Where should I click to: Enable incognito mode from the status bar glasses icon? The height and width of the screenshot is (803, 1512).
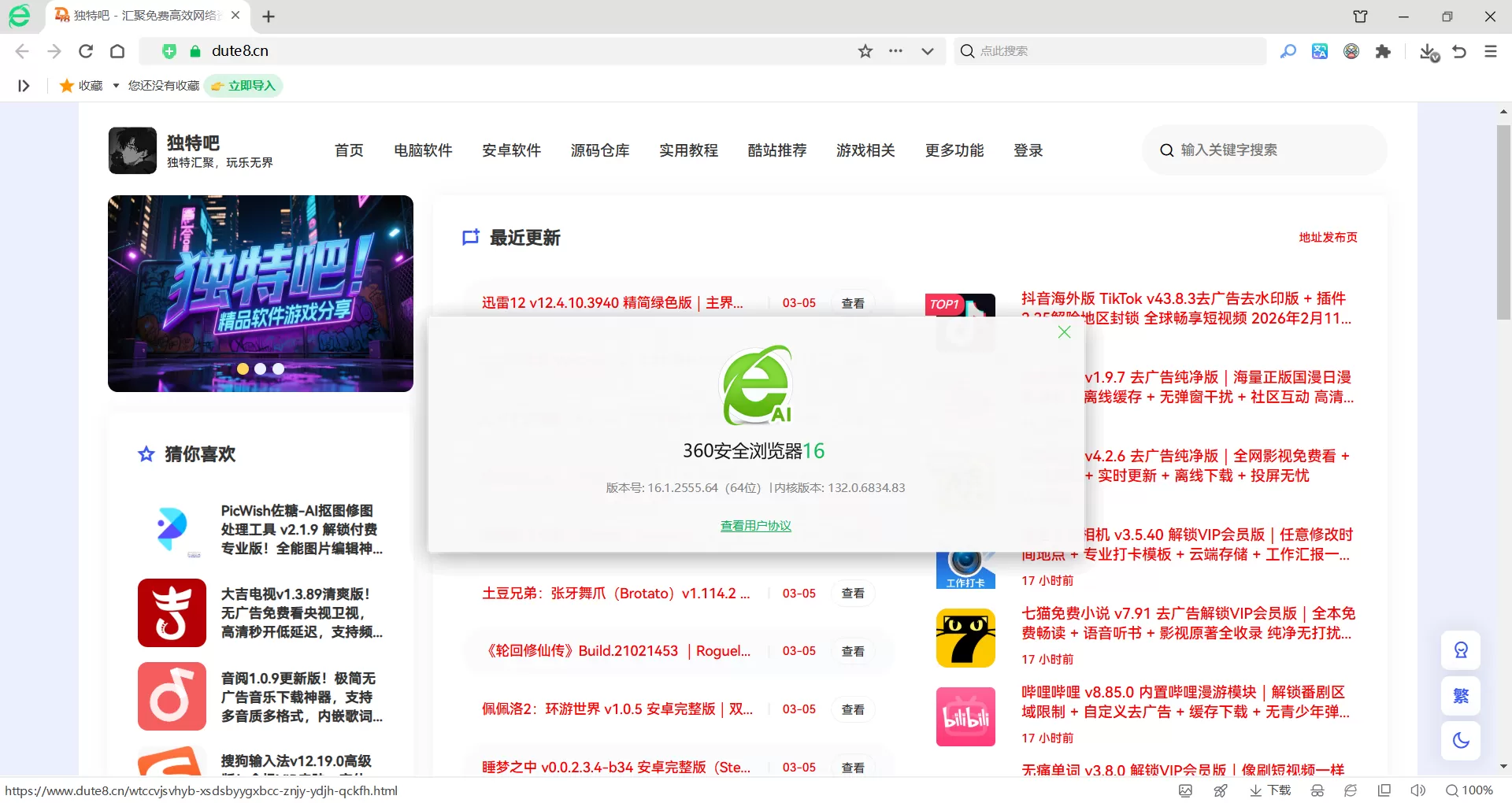click(1317, 790)
